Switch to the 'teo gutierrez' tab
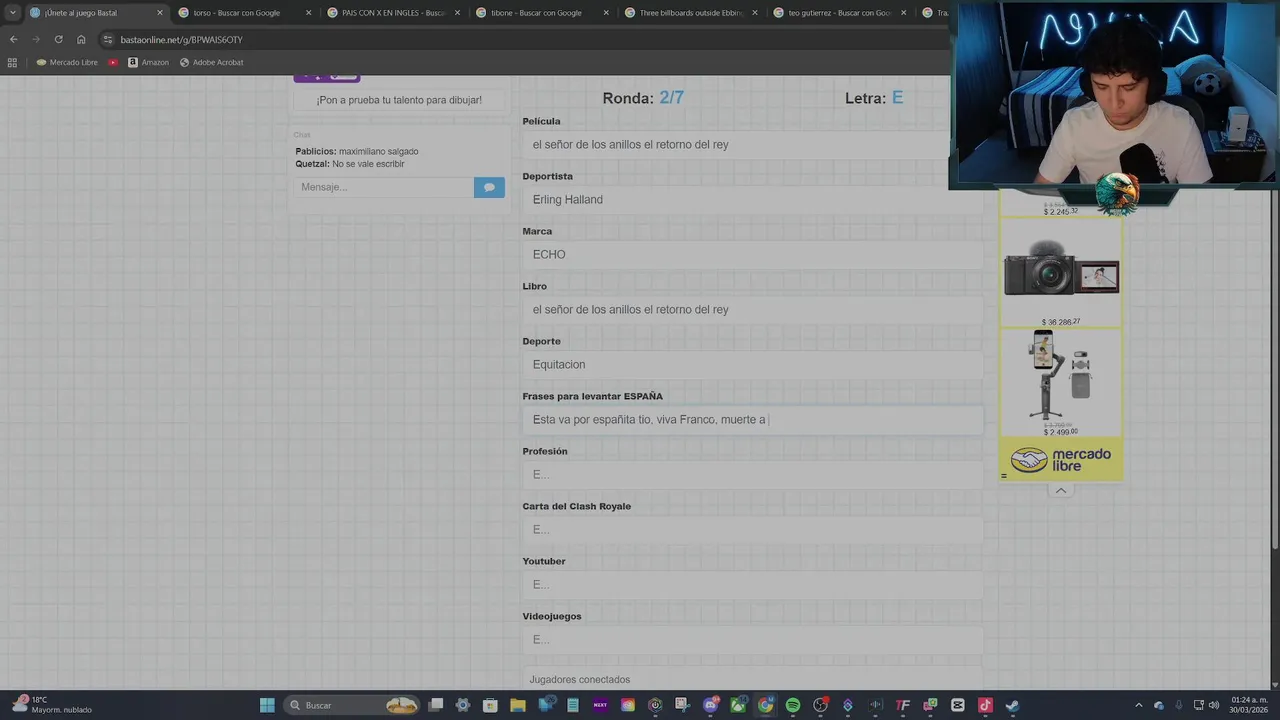 pos(841,13)
